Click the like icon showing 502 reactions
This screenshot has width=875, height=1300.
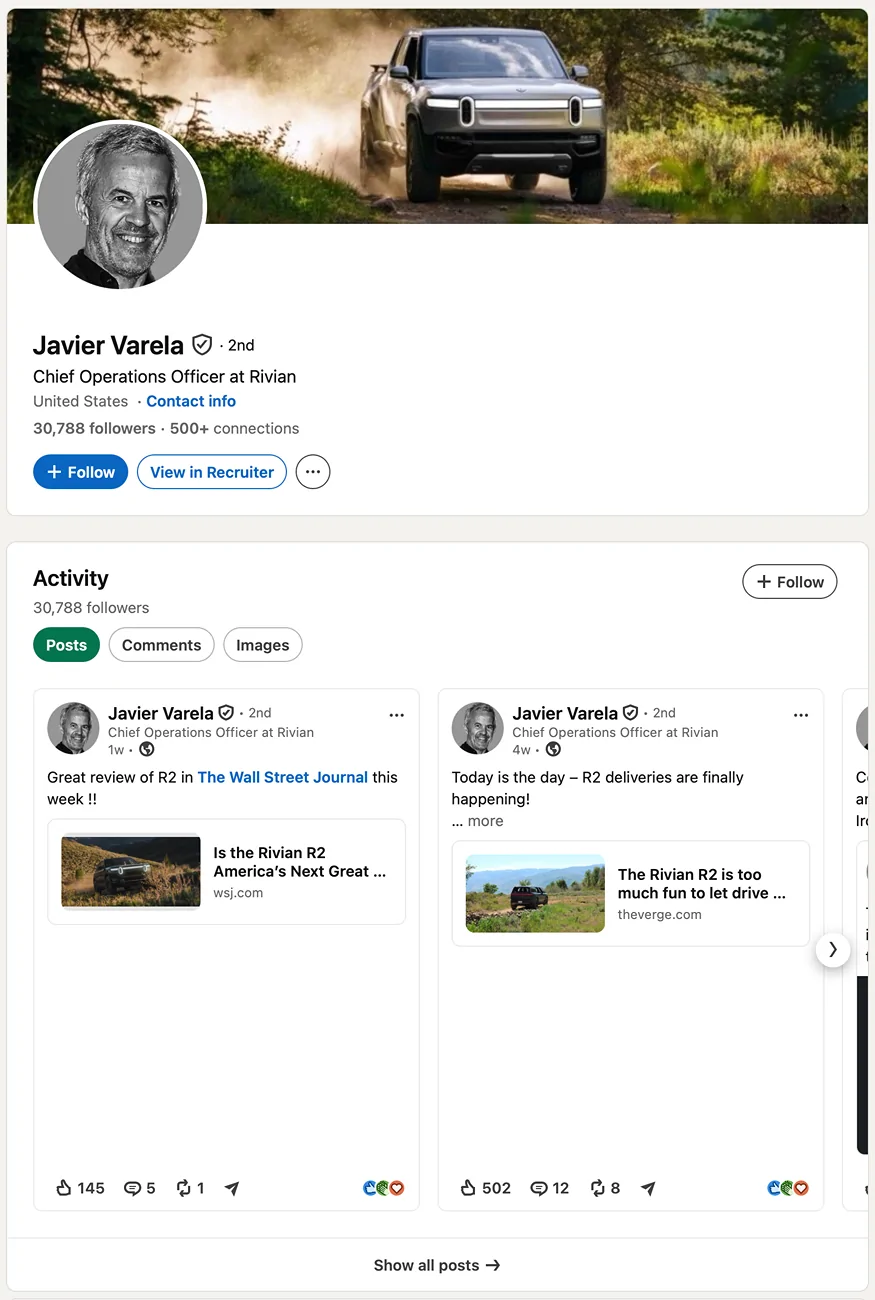[x=469, y=1188]
